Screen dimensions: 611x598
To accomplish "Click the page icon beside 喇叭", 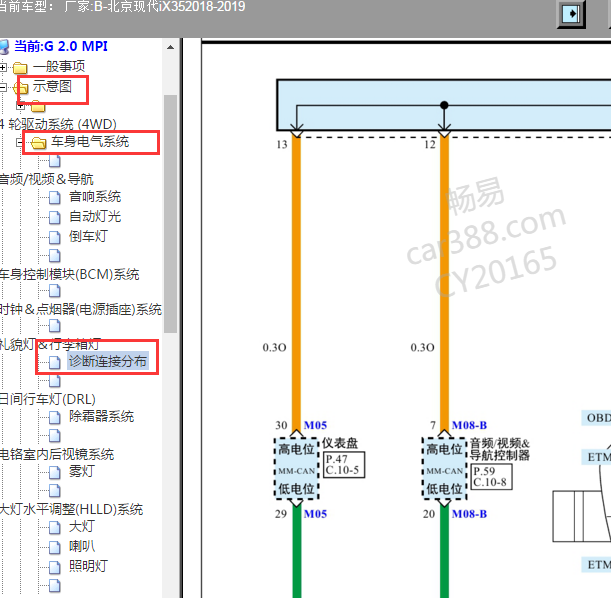I will point(55,547).
